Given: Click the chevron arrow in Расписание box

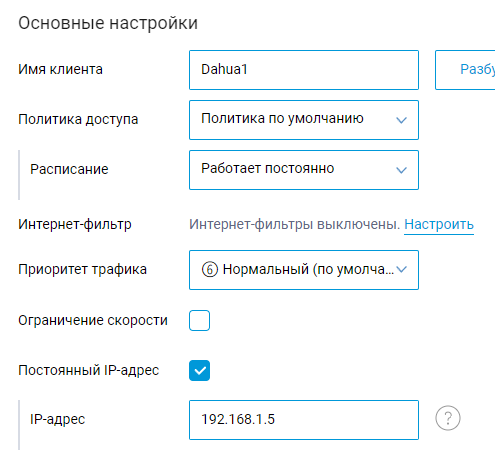Looking at the screenshot, I should point(401,170).
